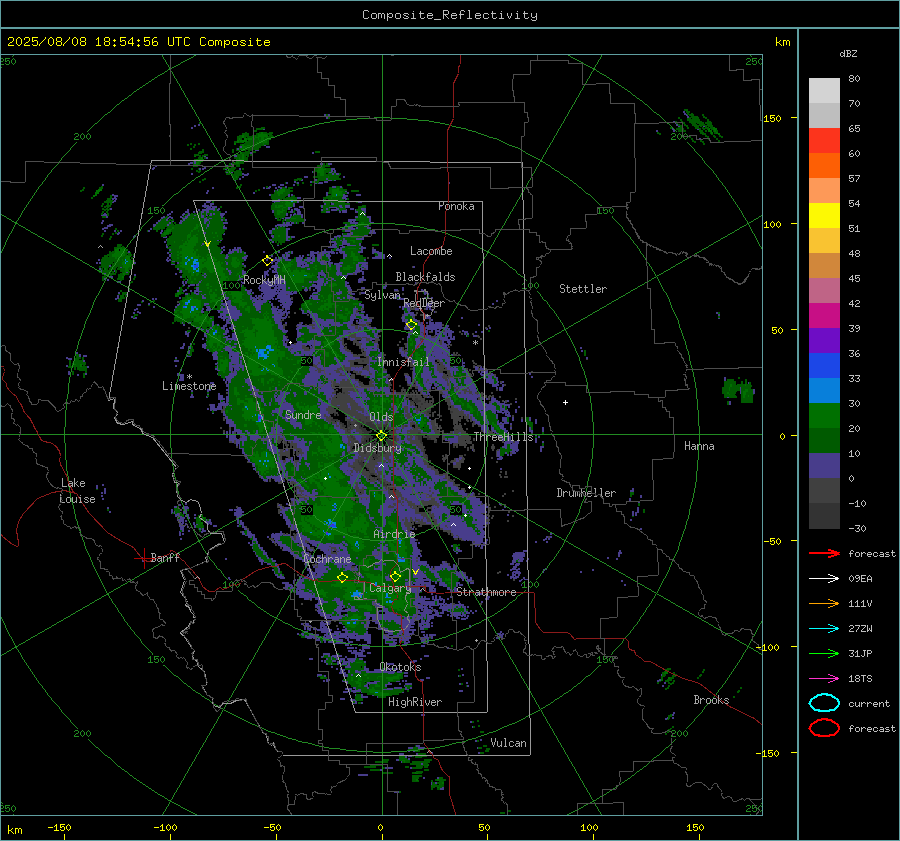Select the dark orange 57-60 dBZ swatch
Viewport: 900px width, 841px height.
point(824,166)
